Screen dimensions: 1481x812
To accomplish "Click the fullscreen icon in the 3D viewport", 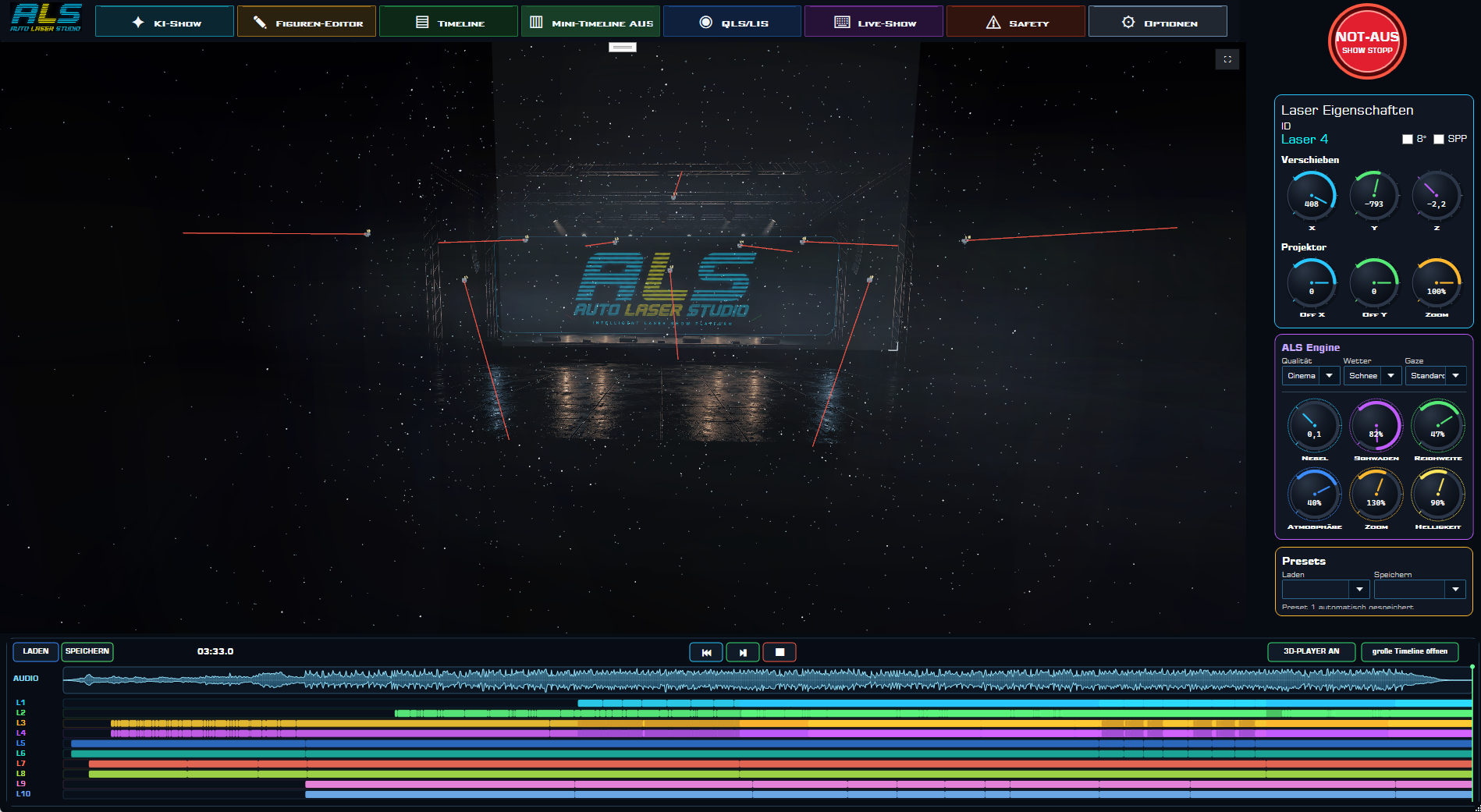I will tap(1227, 59).
